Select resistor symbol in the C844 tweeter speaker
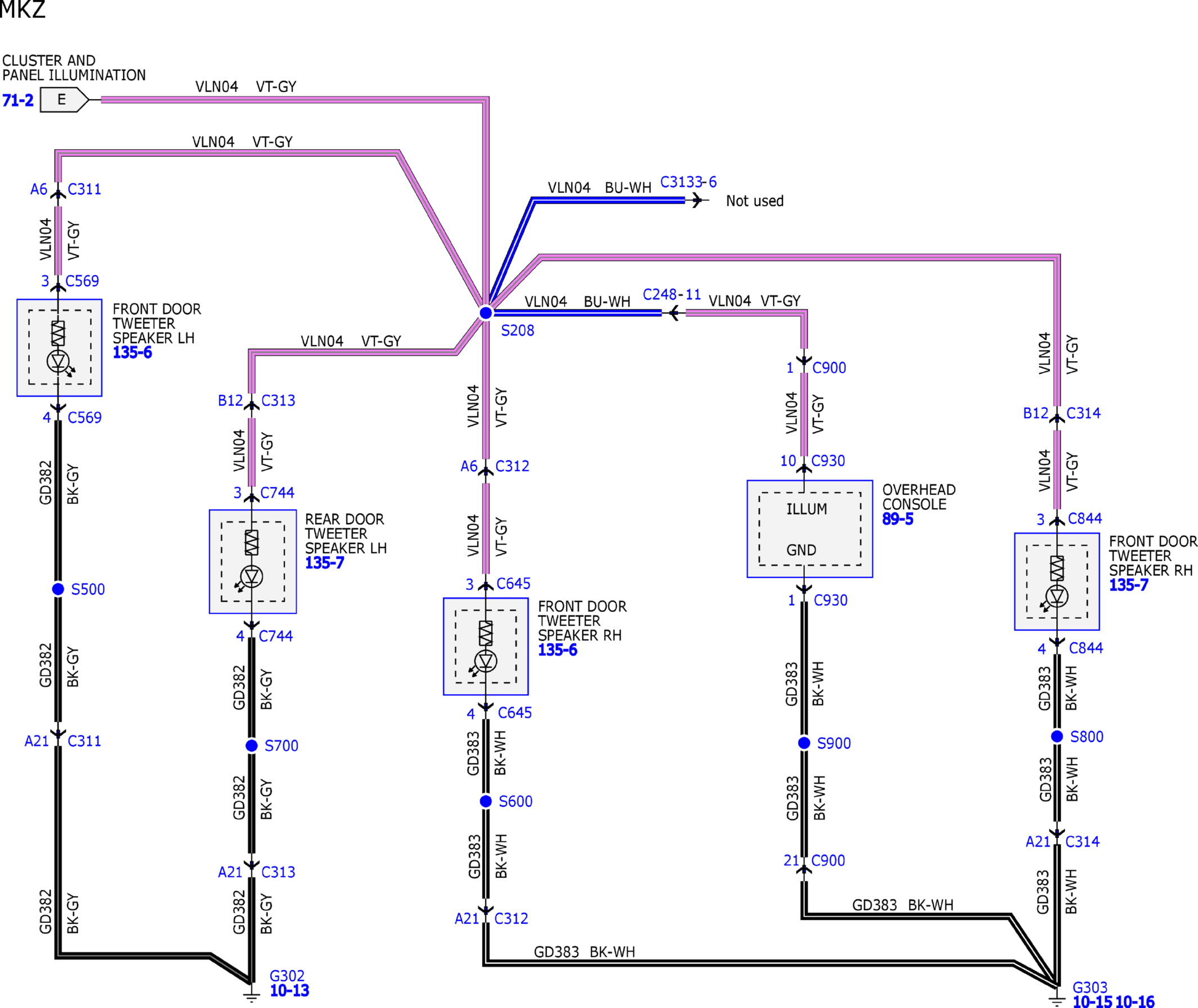Screen dimensions: 1198x1008 coord(1057,568)
